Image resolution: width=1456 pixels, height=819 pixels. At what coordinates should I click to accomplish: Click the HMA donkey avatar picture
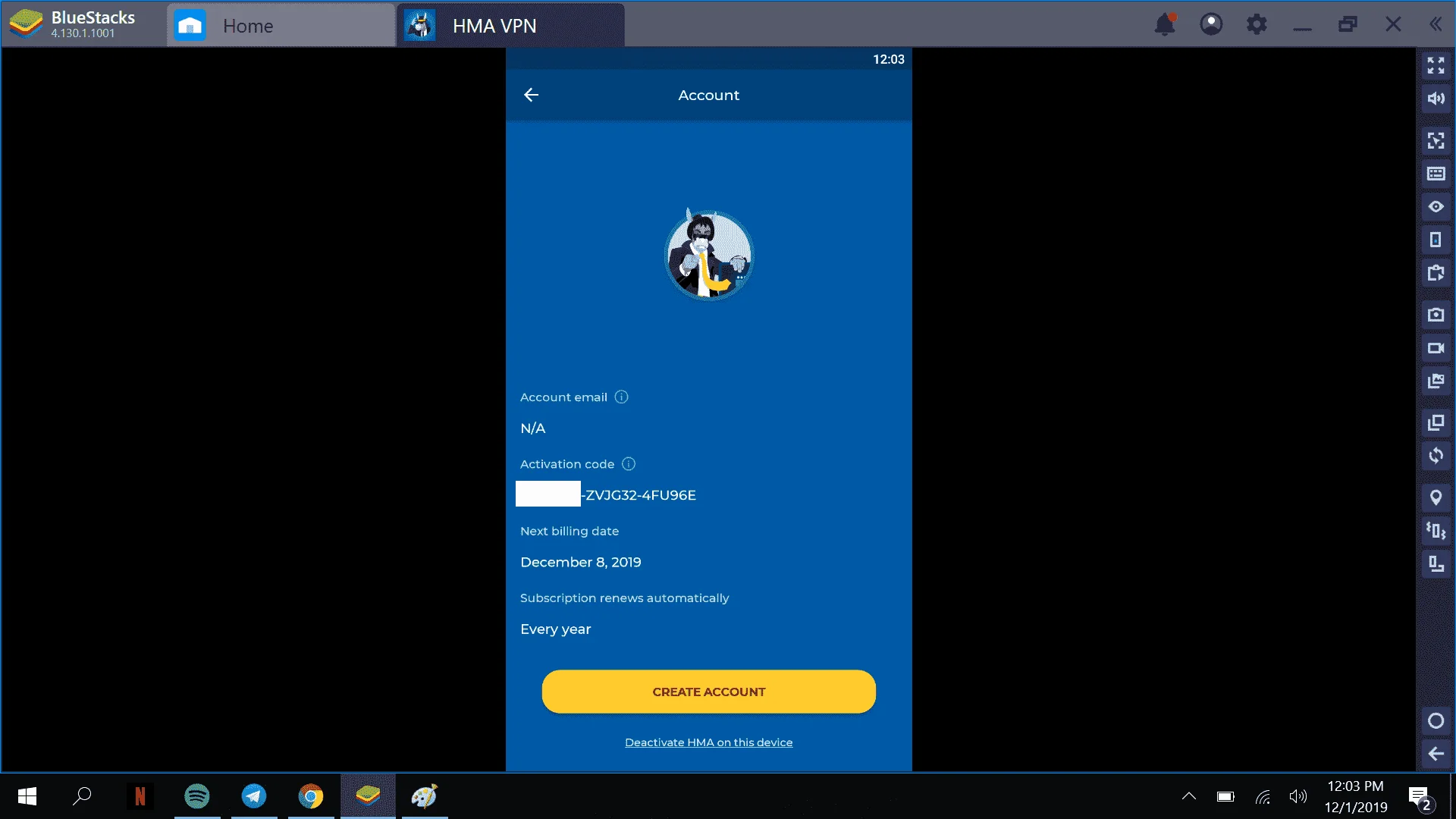pos(708,255)
